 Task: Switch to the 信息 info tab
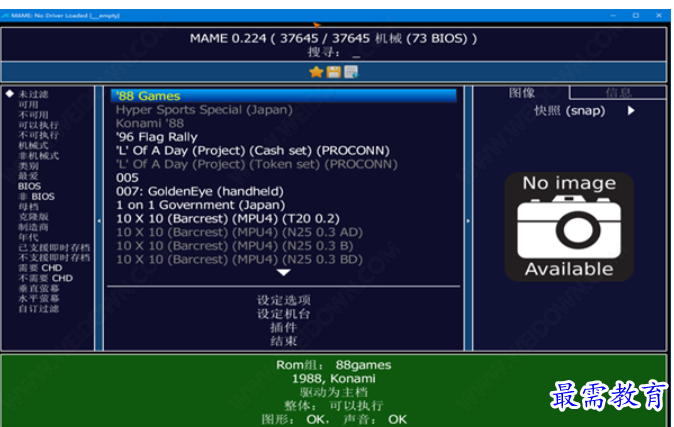tap(618, 93)
